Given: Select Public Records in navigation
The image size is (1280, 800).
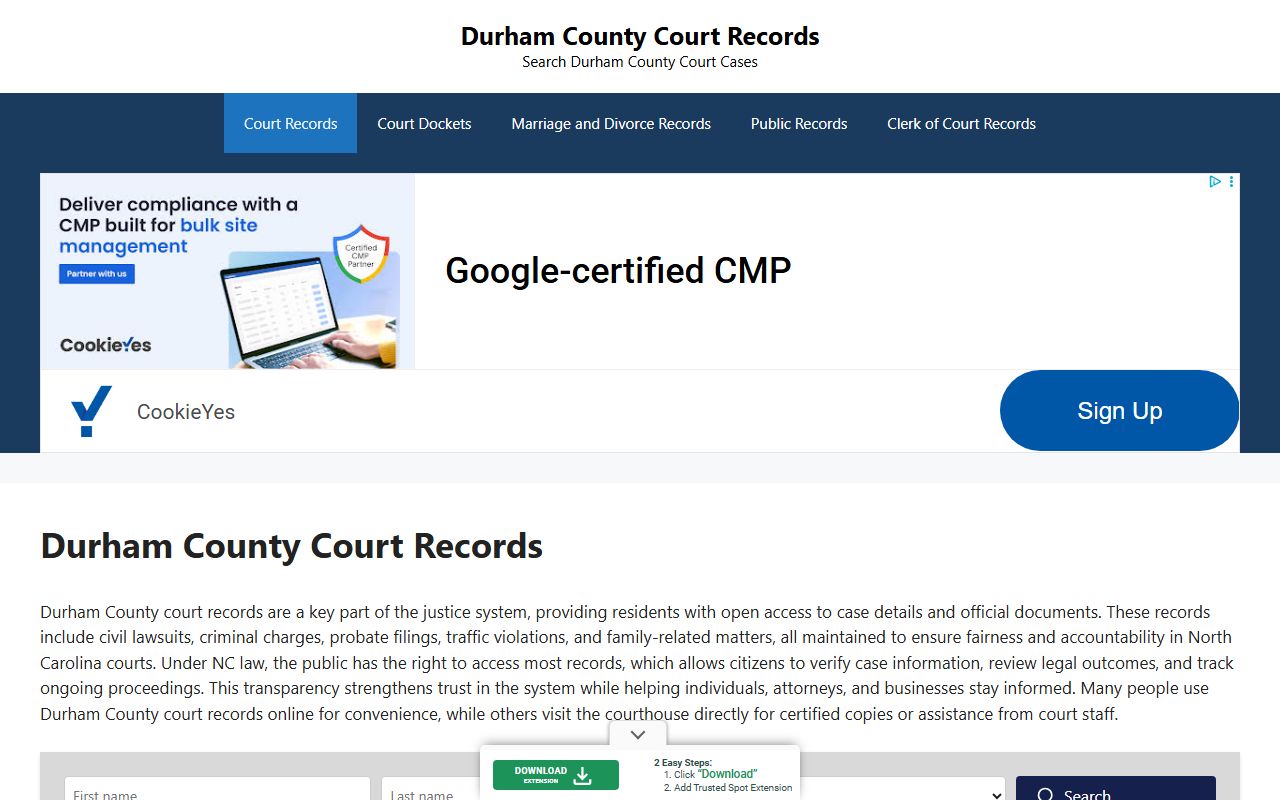Looking at the screenshot, I should (799, 123).
